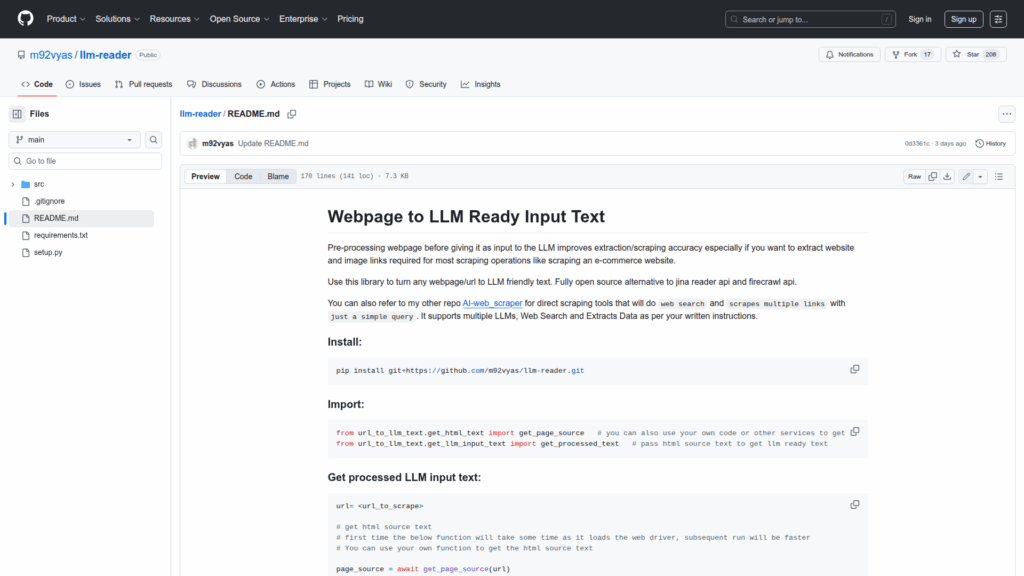Focus the Search or jump to field

[x=810, y=19]
